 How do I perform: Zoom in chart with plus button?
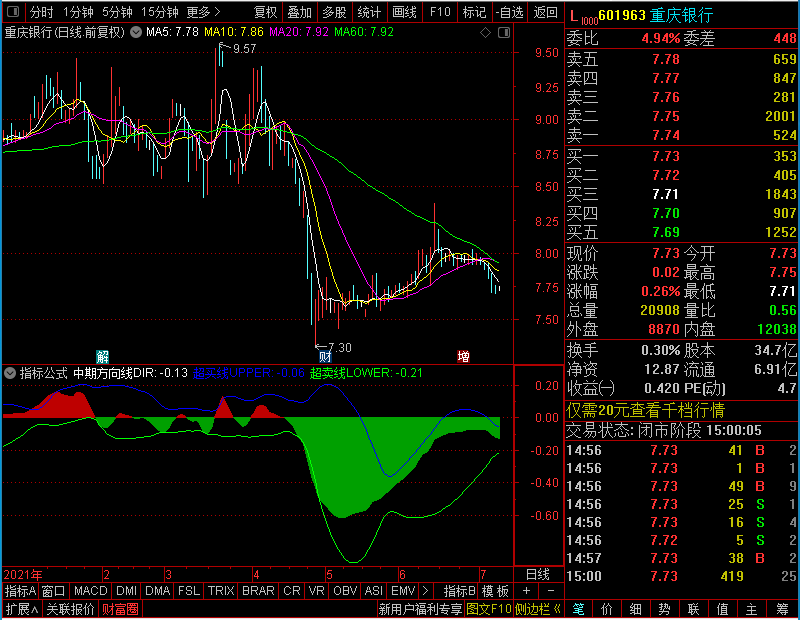click(x=527, y=590)
